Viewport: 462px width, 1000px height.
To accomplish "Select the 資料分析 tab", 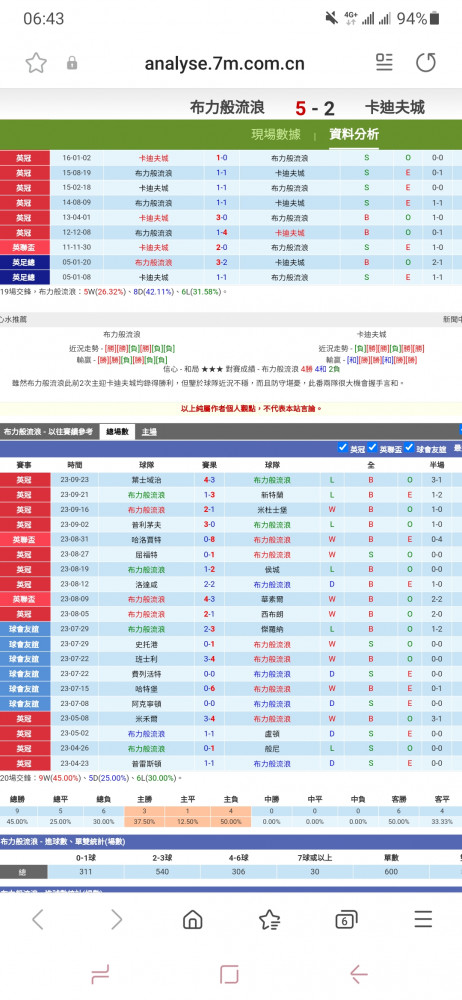I will [x=354, y=135].
